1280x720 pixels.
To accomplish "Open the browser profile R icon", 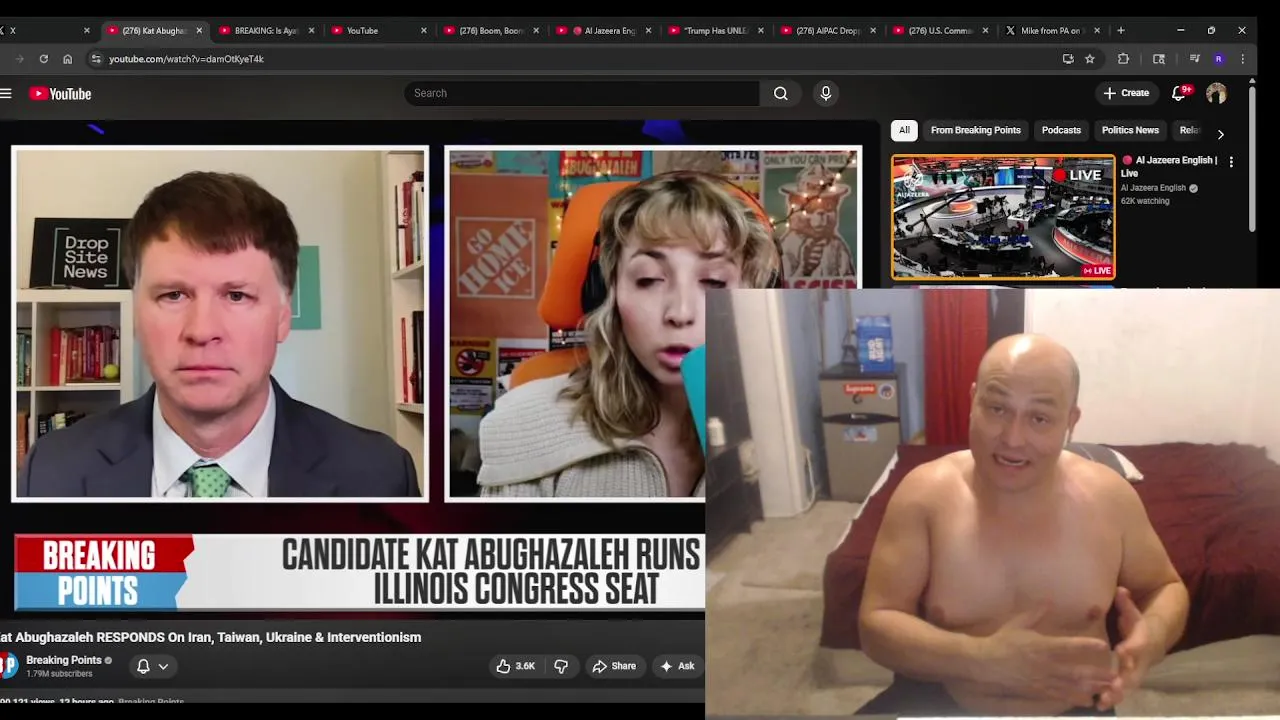I will click(1218, 59).
